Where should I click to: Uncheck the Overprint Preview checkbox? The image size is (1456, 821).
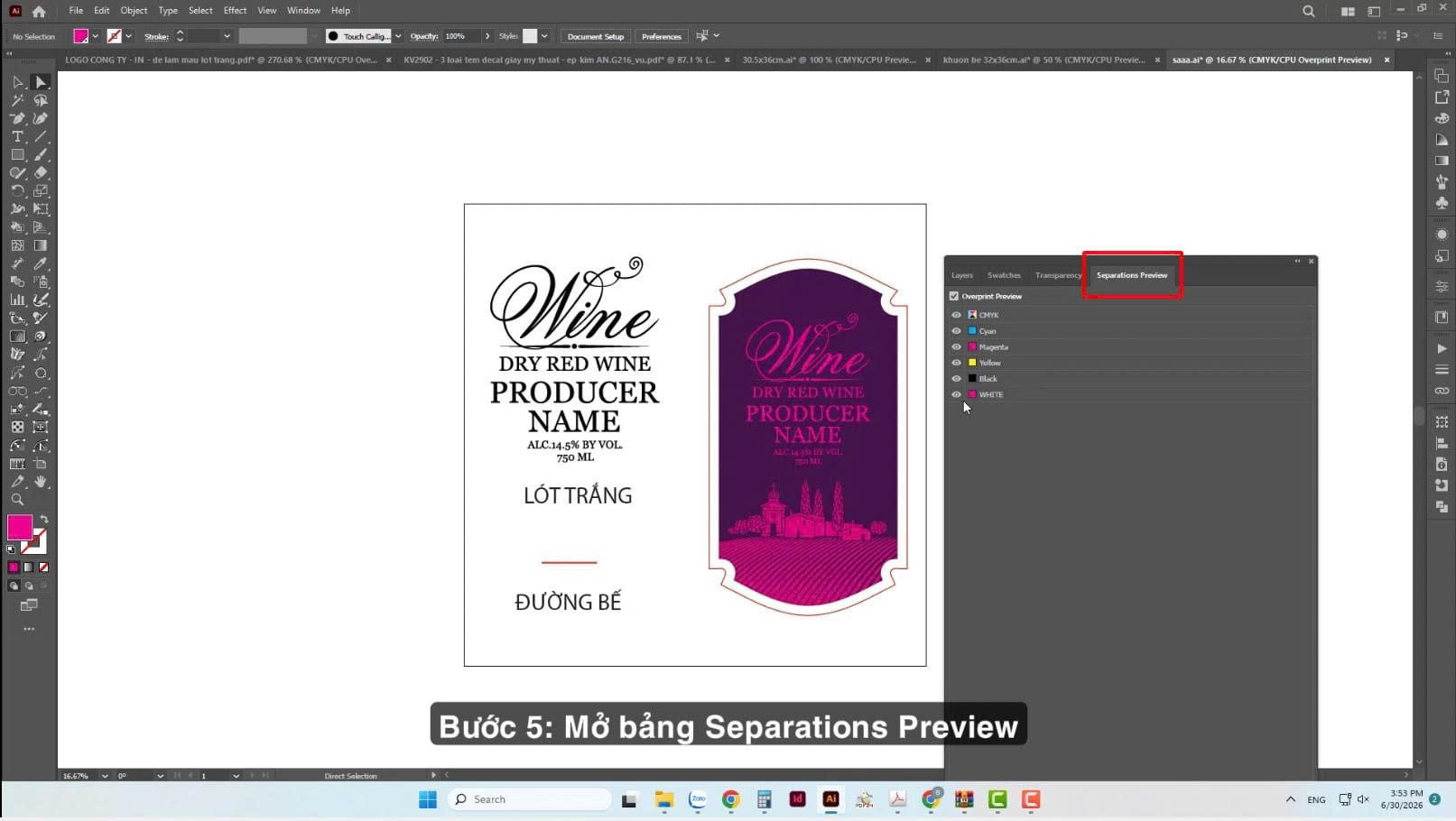(954, 296)
